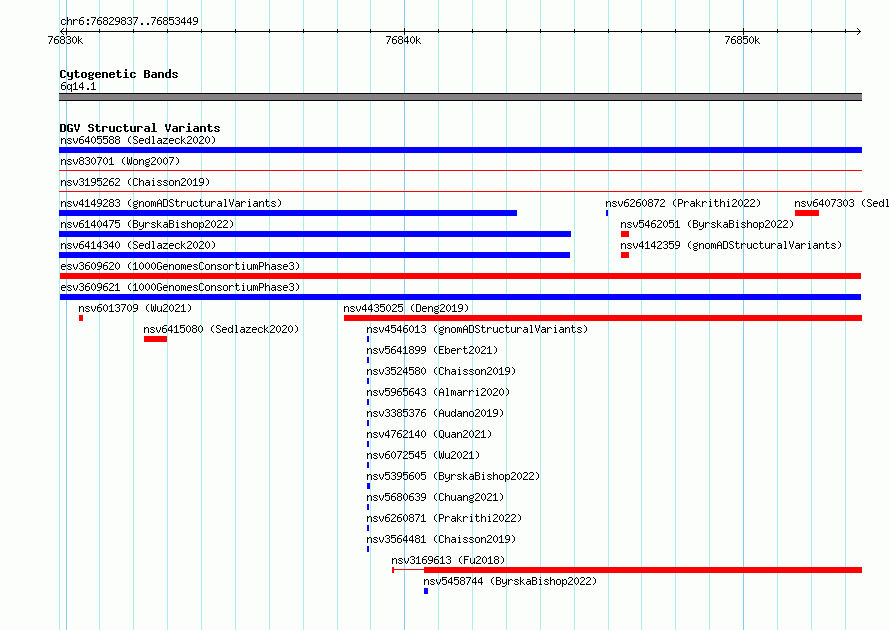The image size is (890, 630).
Task: Open the nsv3564481 (Chaisson2019) label
Action: point(441,539)
